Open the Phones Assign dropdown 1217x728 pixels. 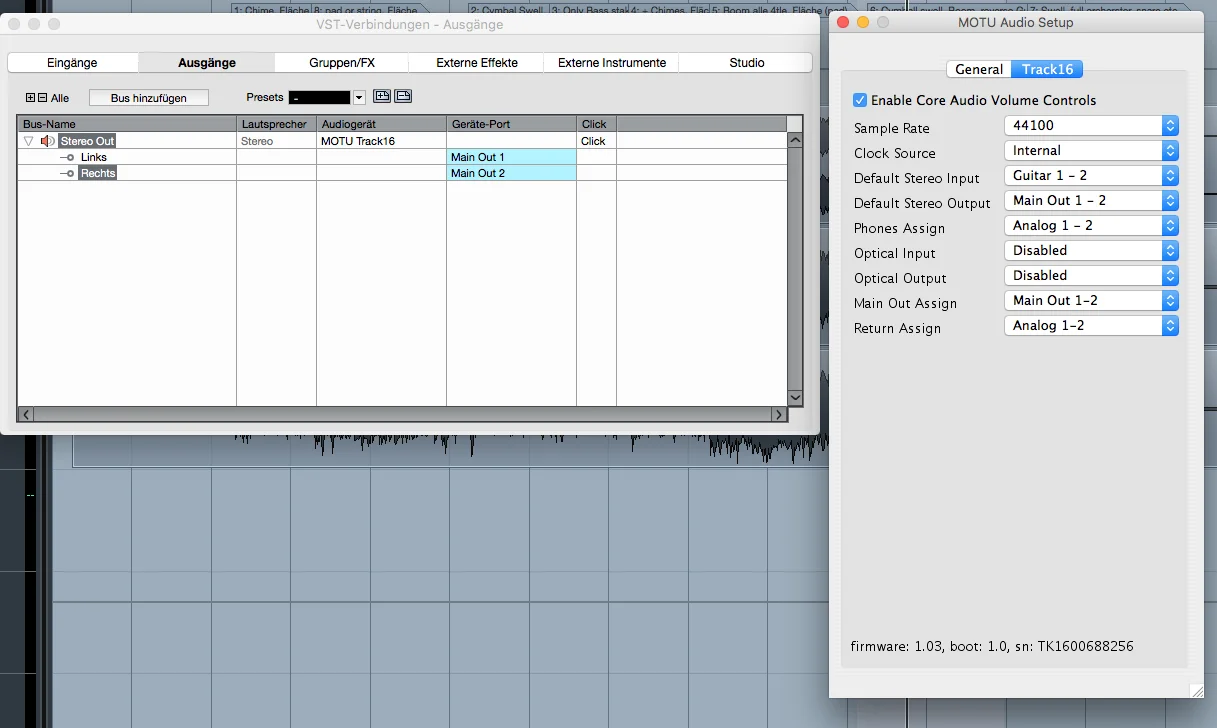pyautogui.click(x=1091, y=225)
